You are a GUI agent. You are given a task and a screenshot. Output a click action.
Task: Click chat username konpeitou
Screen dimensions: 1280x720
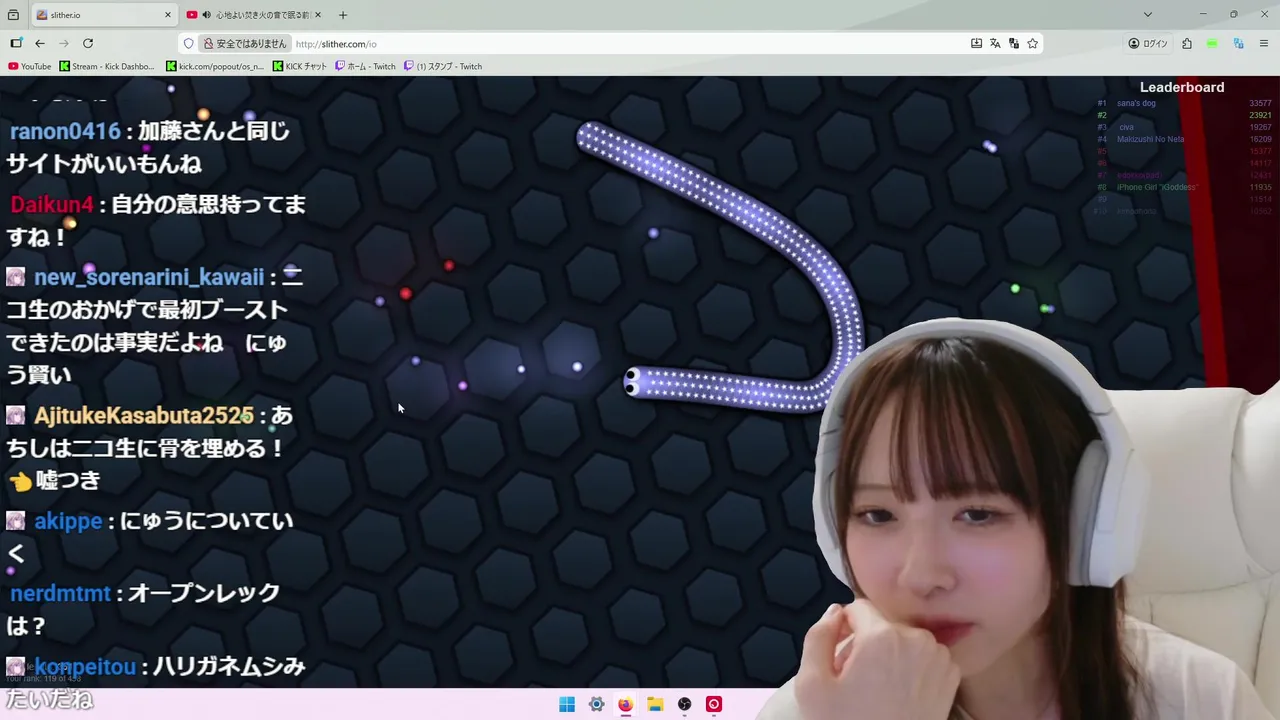tap(85, 666)
